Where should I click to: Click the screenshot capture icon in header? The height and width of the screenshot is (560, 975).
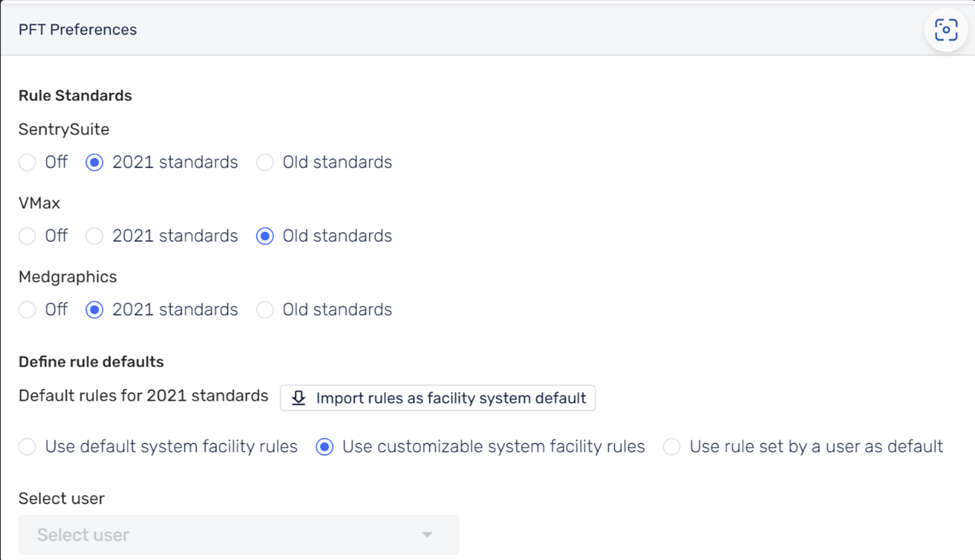946,30
